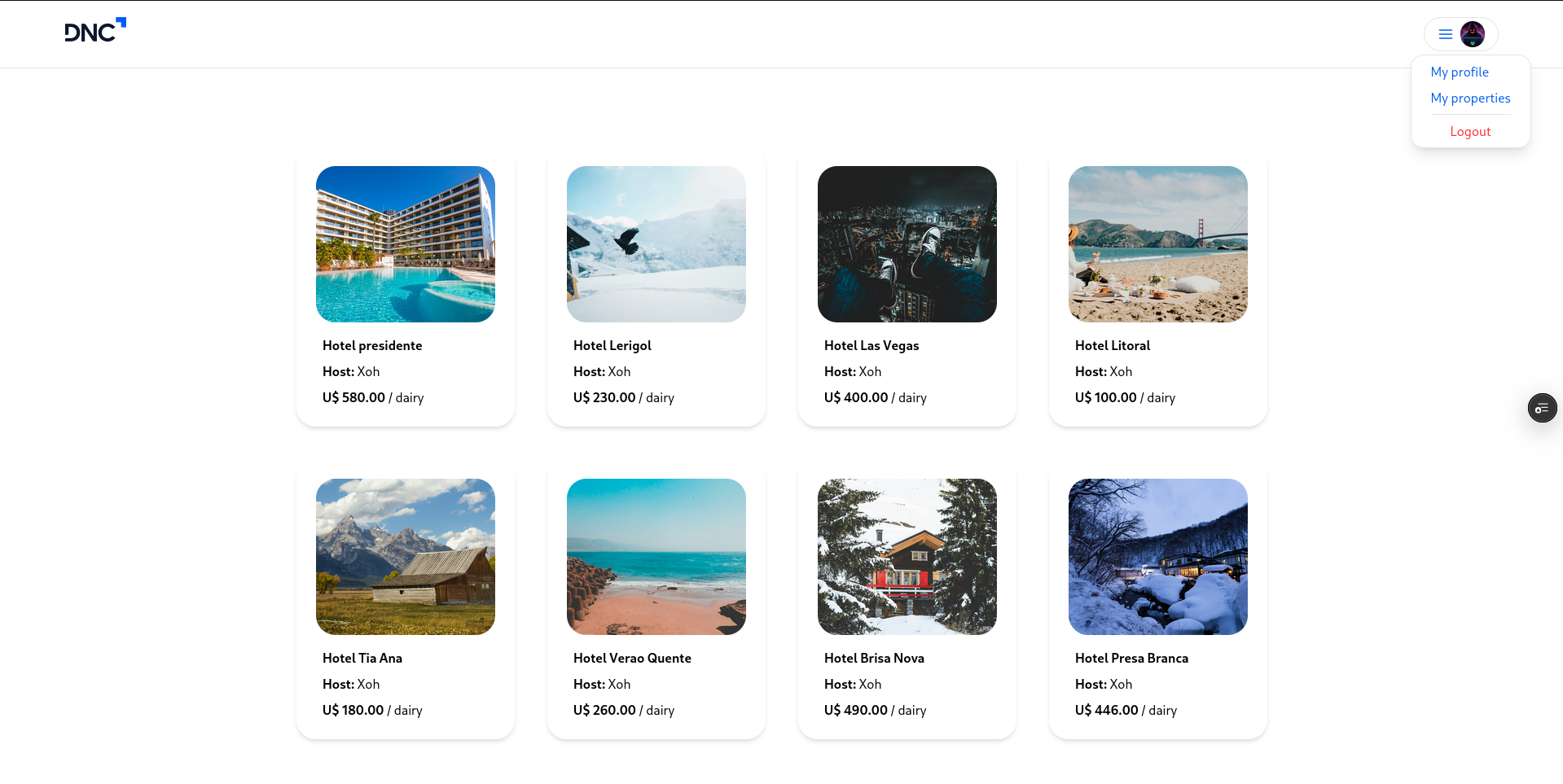Open Hotel Las Vegas listing image
The image size is (1563, 784).
[907, 243]
